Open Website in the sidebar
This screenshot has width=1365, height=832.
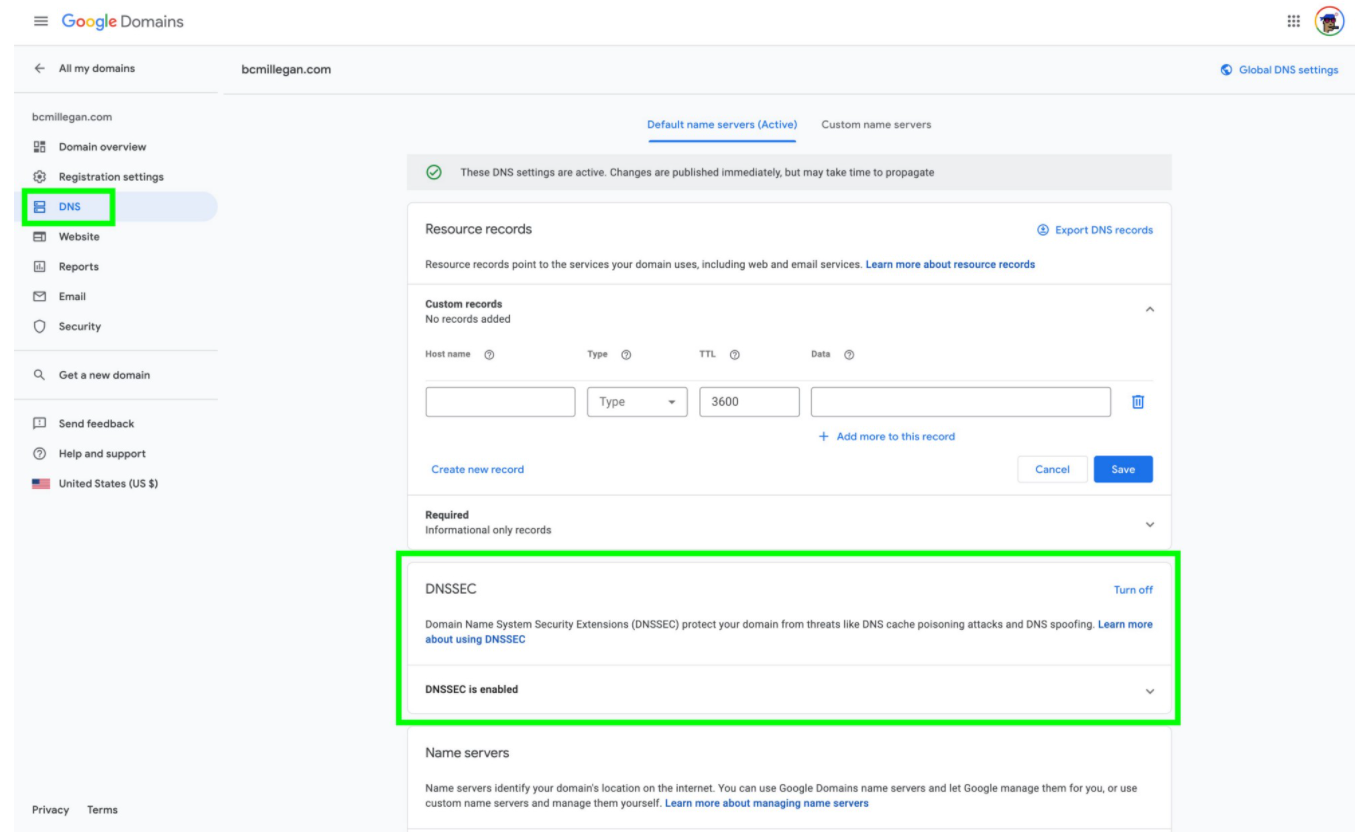[x=79, y=237]
